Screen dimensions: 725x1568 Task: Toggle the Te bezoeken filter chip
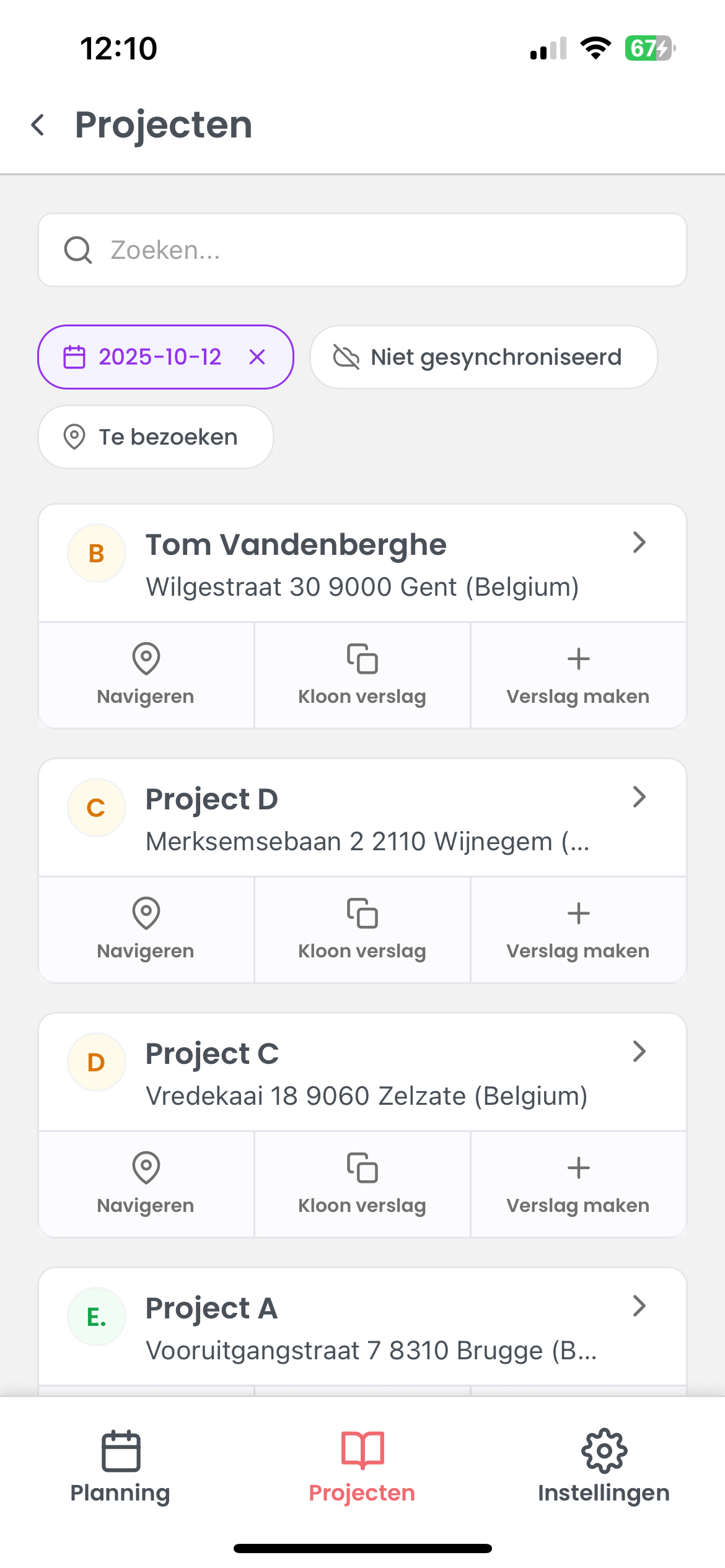click(x=156, y=437)
